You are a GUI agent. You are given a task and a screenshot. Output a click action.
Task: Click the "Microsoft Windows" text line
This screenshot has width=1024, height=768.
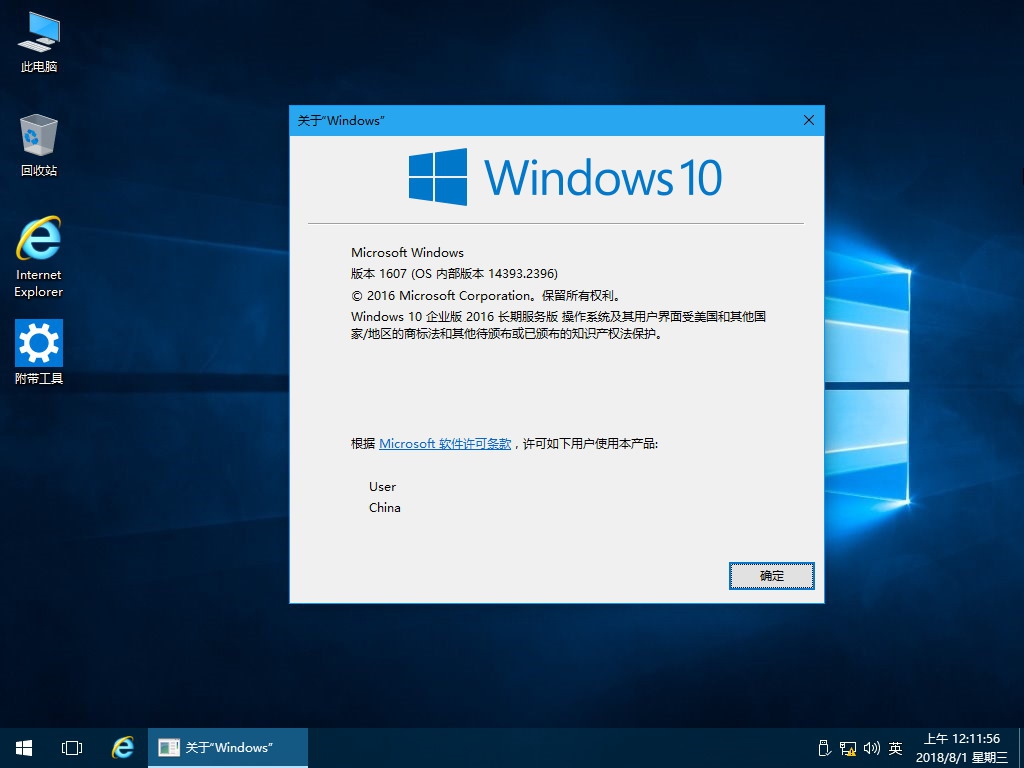[x=407, y=253]
